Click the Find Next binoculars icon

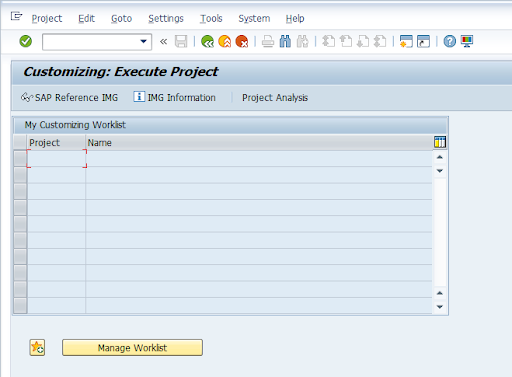(302, 42)
